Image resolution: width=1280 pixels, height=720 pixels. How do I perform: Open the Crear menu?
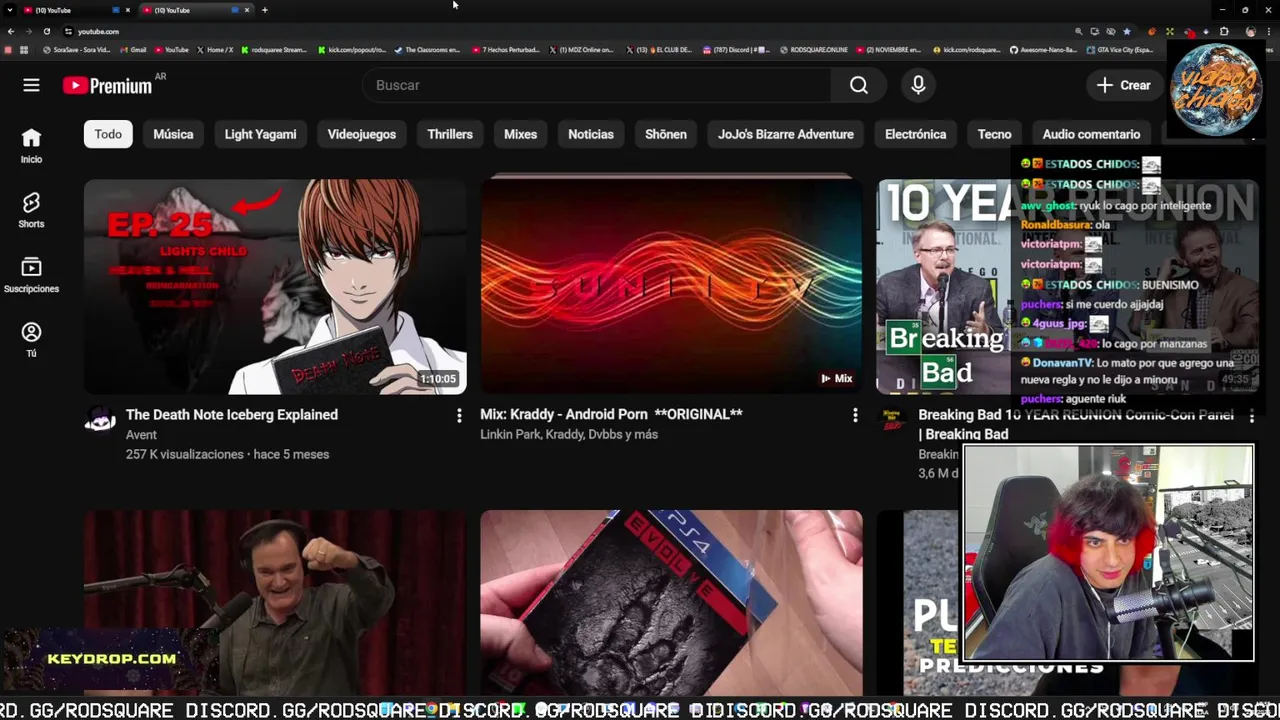(1124, 85)
